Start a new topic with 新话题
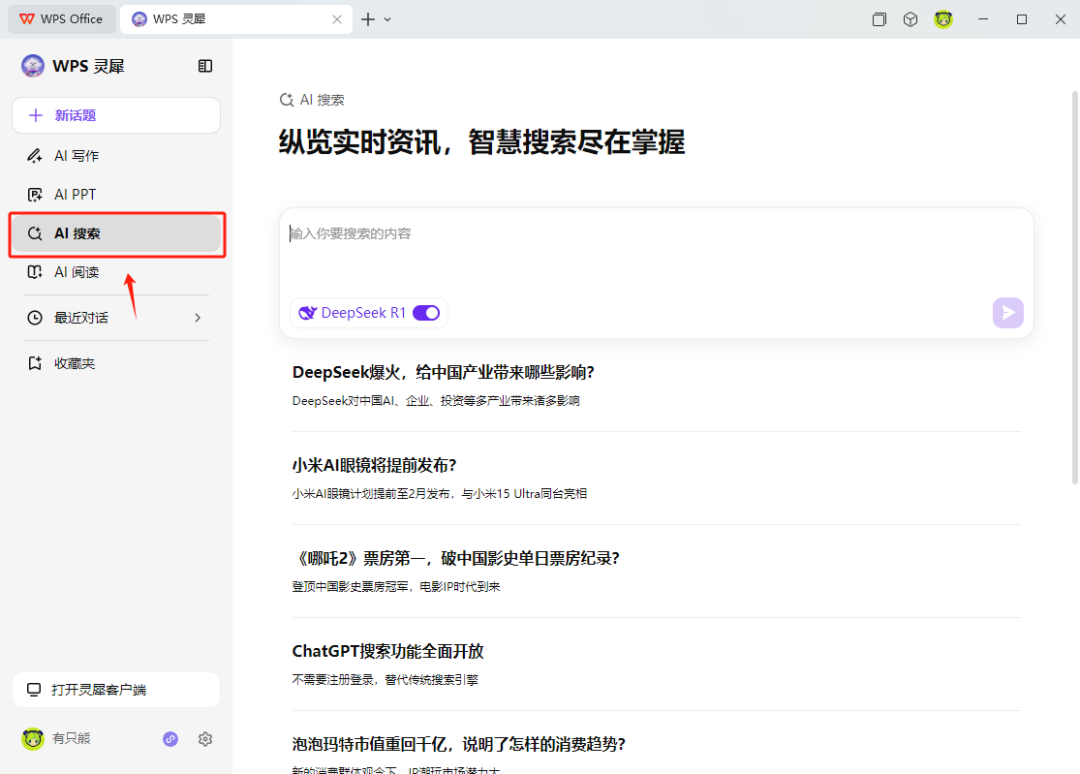The width and height of the screenshot is (1080, 774). (116, 115)
